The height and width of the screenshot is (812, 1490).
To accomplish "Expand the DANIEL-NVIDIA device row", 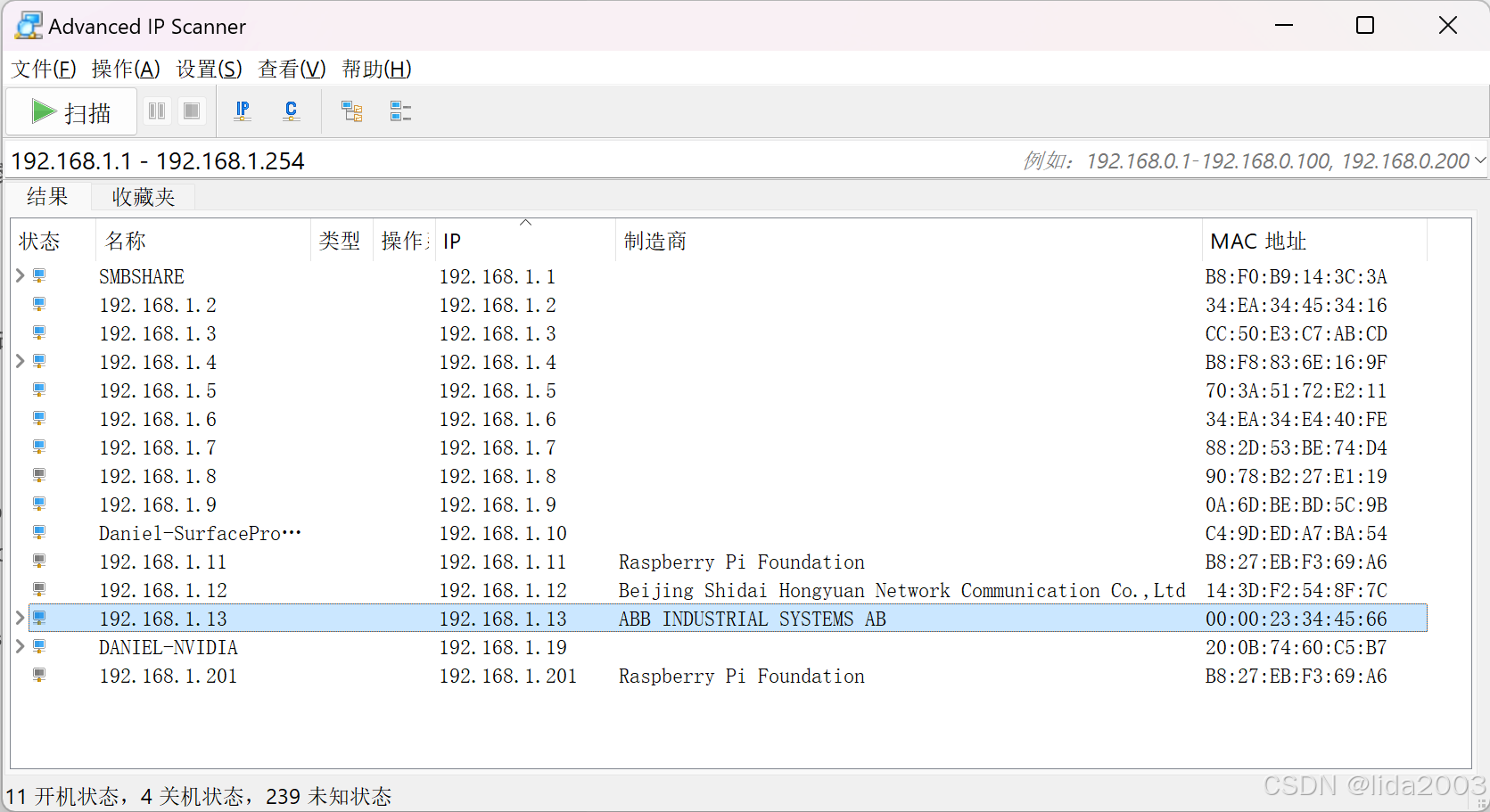I will click(20, 647).
